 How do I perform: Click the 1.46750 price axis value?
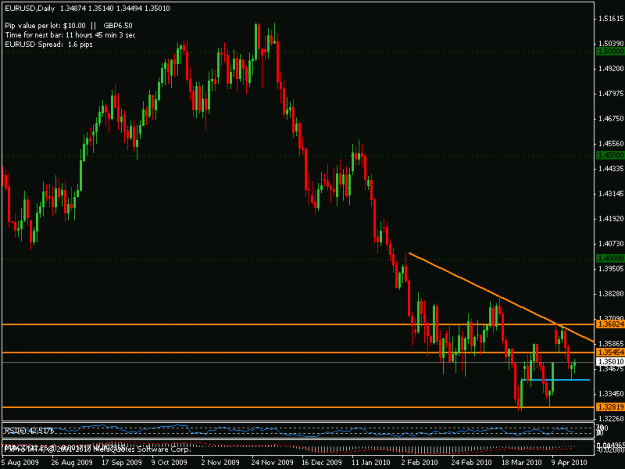[x=611, y=119]
